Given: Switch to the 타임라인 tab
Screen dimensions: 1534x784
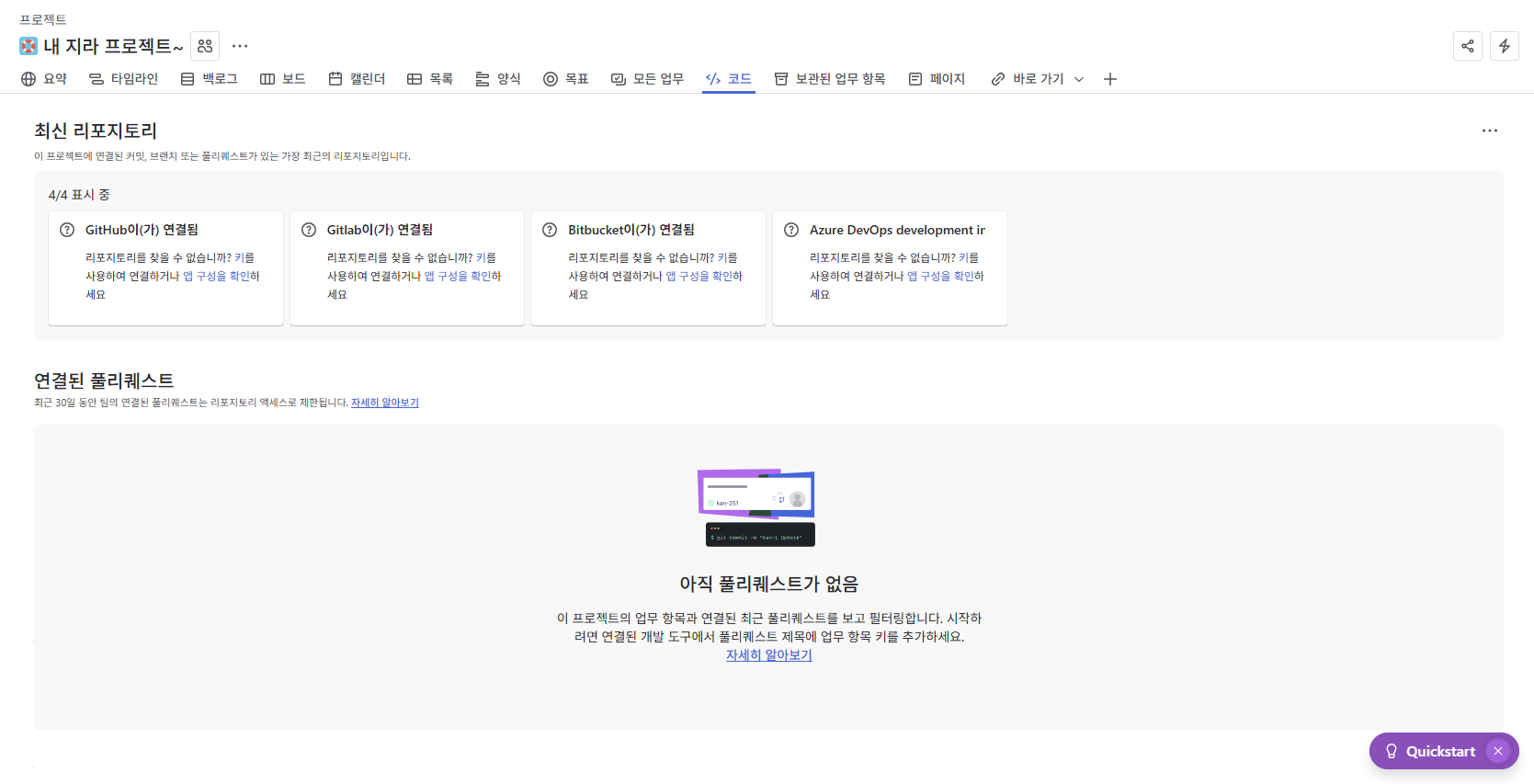Looking at the screenshot, I should pyautogui.click(x=123, y=79).
